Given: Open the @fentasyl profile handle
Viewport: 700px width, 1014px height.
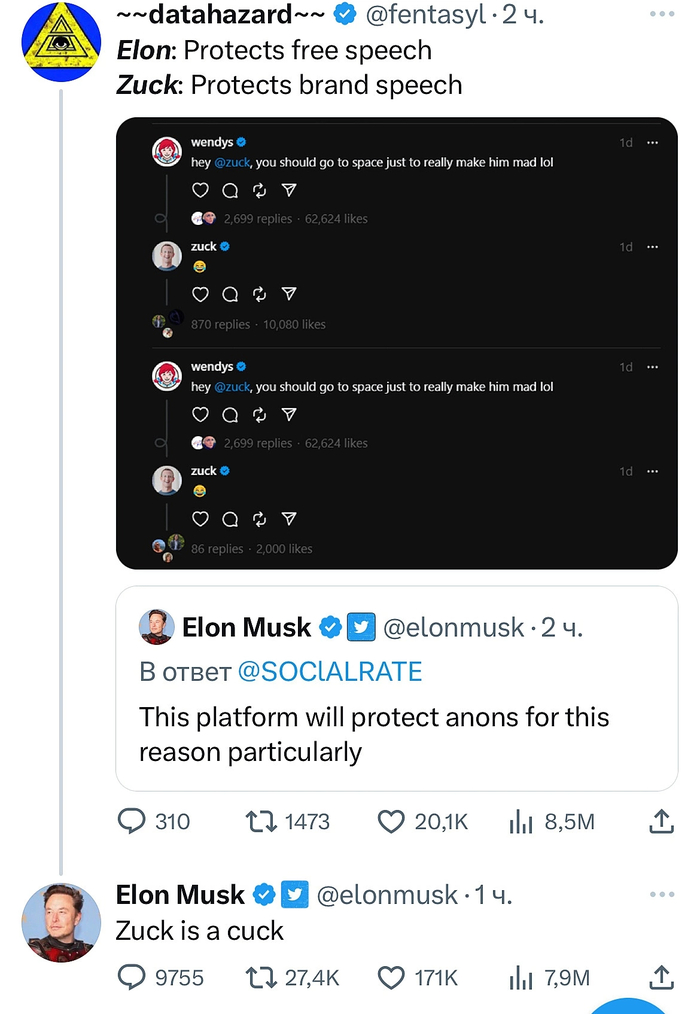Looking at the screenshot, I should (428, 15).
